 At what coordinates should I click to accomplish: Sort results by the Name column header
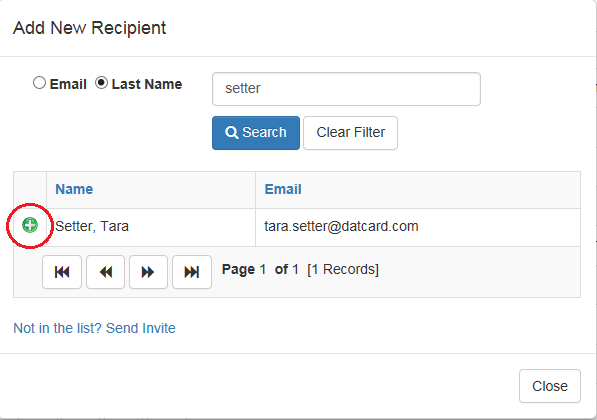[74, 189]
